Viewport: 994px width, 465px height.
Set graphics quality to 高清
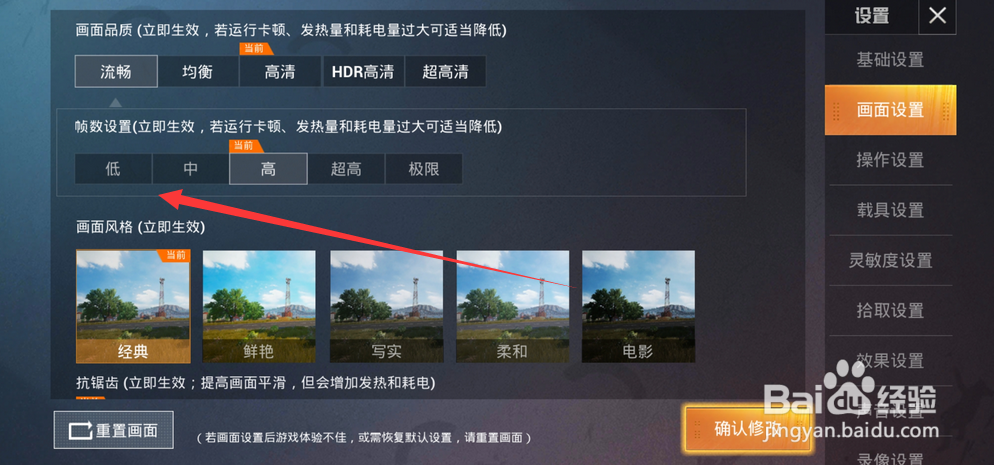[280, 72]
